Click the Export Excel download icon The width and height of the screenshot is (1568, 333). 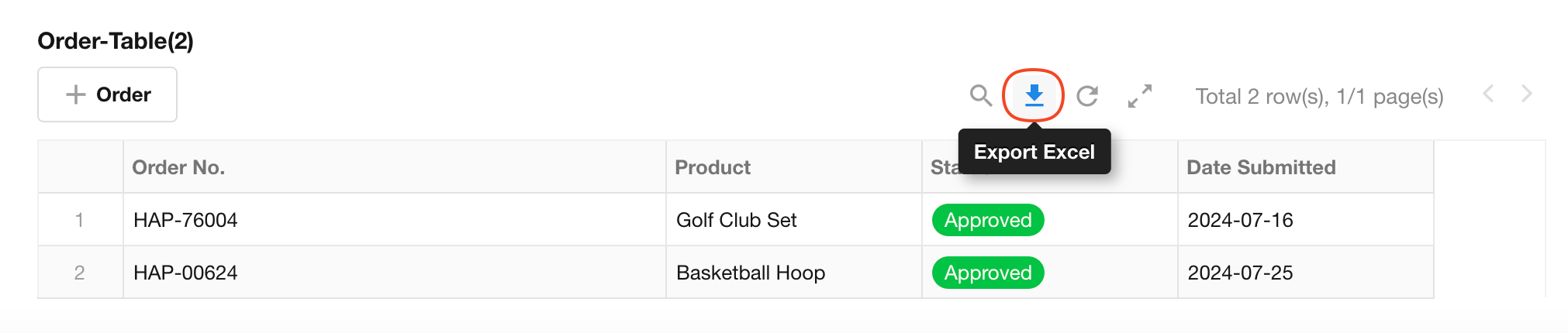[1034, 95]
